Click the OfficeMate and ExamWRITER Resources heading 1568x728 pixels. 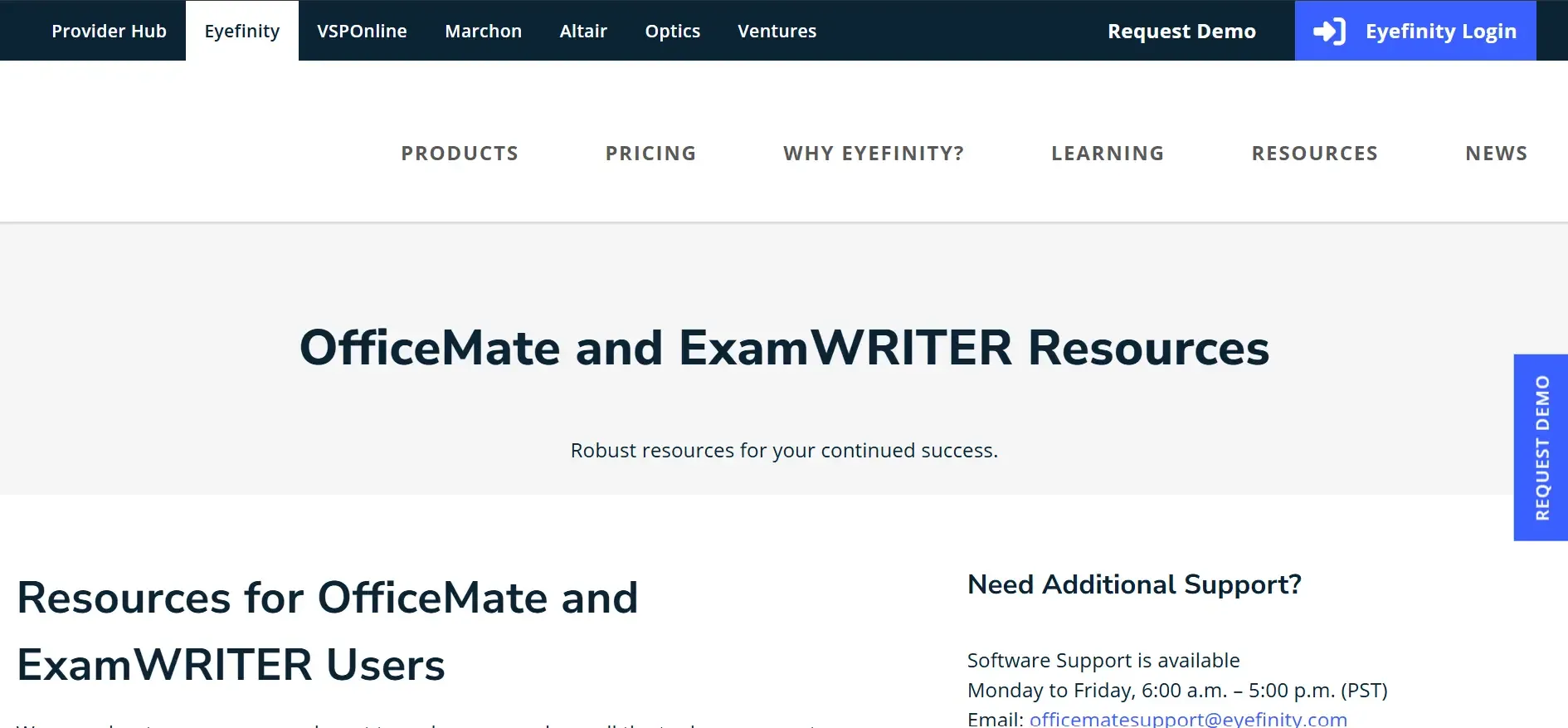[x=784, y=347]
